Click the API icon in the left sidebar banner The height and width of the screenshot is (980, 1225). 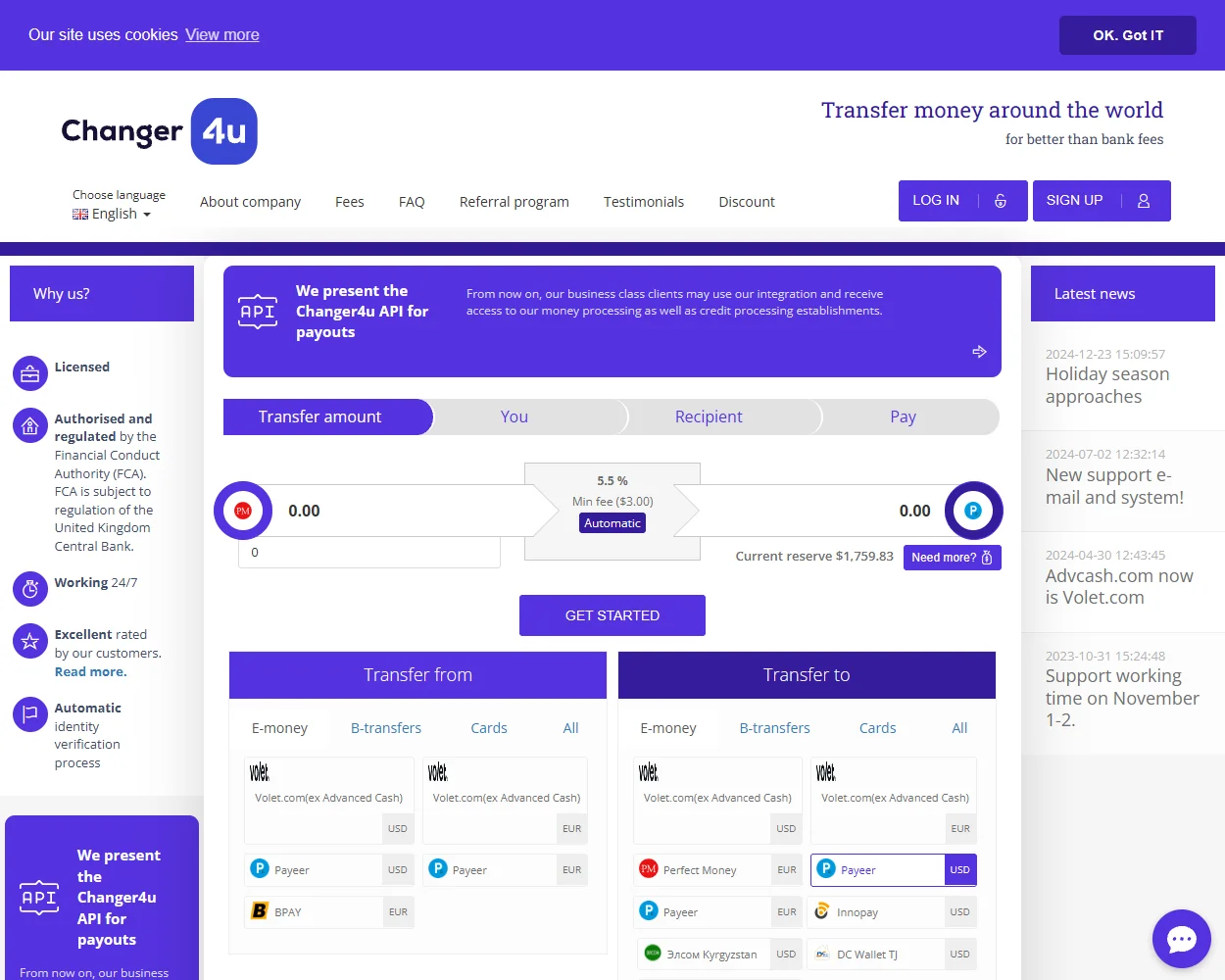pyautogui.click(x=39, y=898)
